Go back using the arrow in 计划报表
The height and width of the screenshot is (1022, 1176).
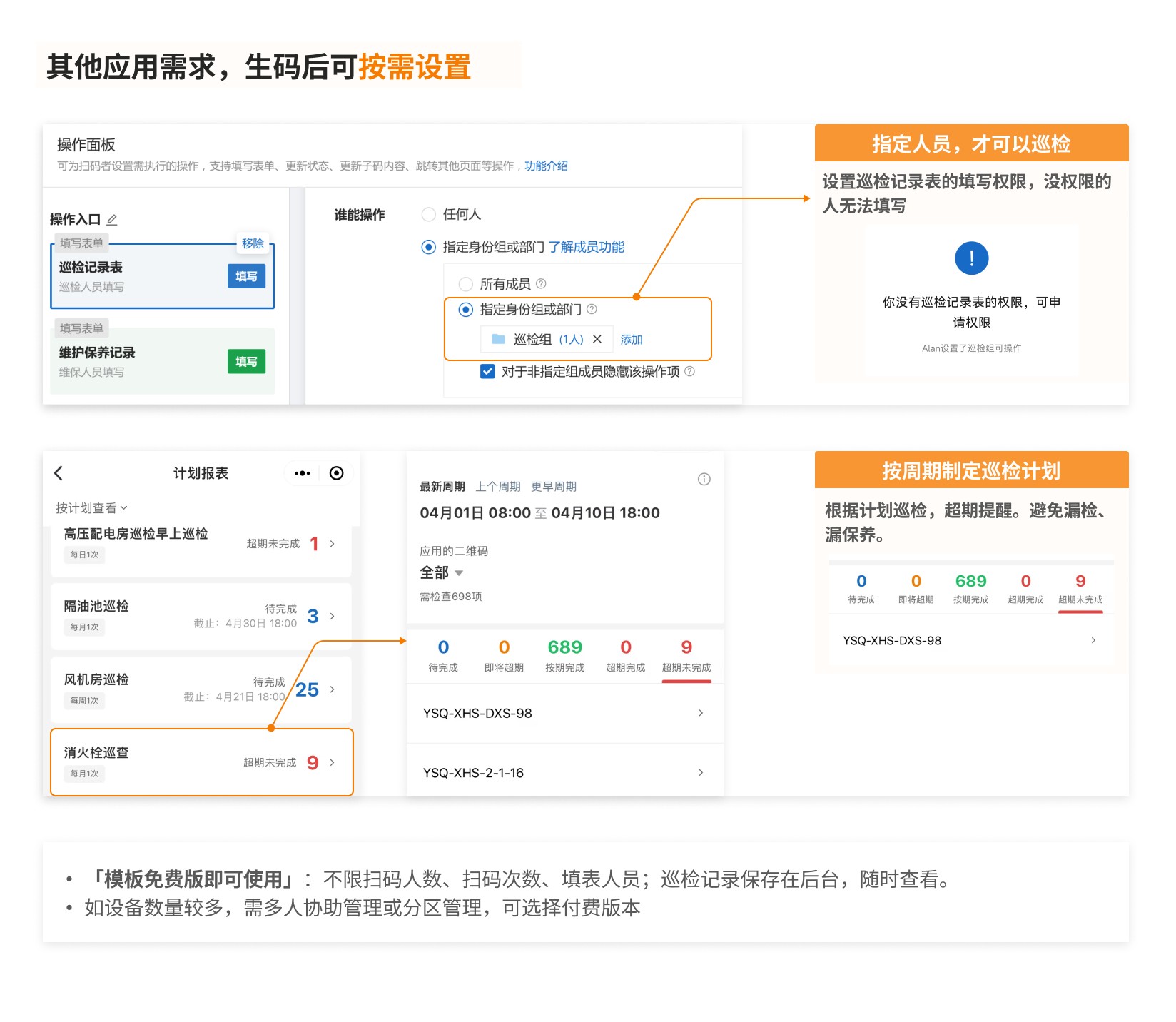pyautogui.click(x=59, y=472)
